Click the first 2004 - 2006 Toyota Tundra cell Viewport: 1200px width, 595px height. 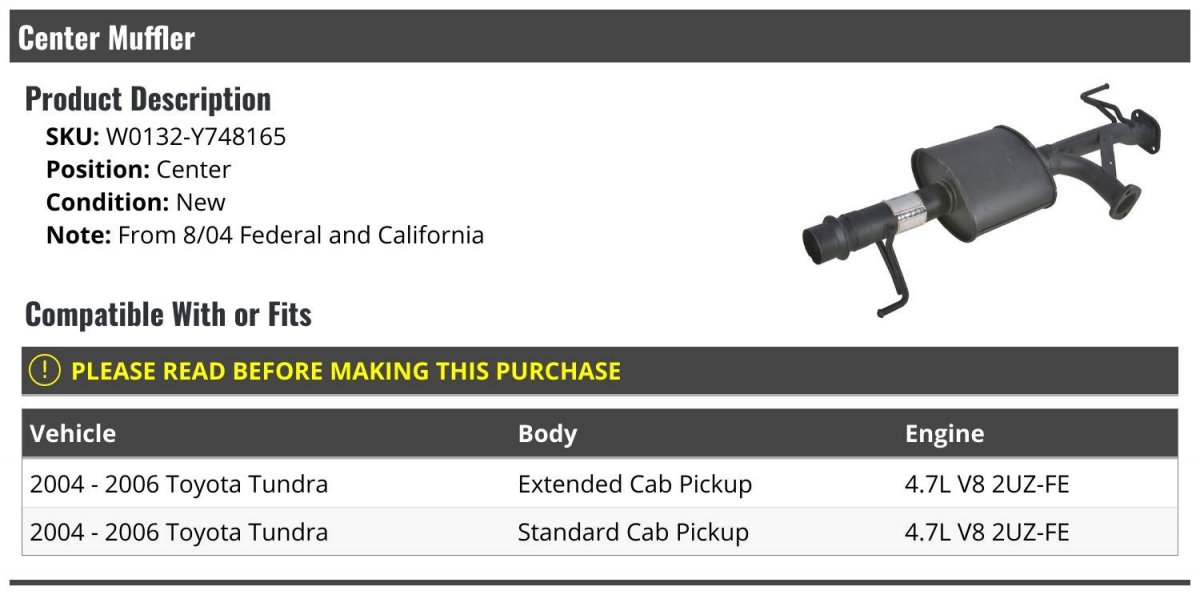[179, 484]
